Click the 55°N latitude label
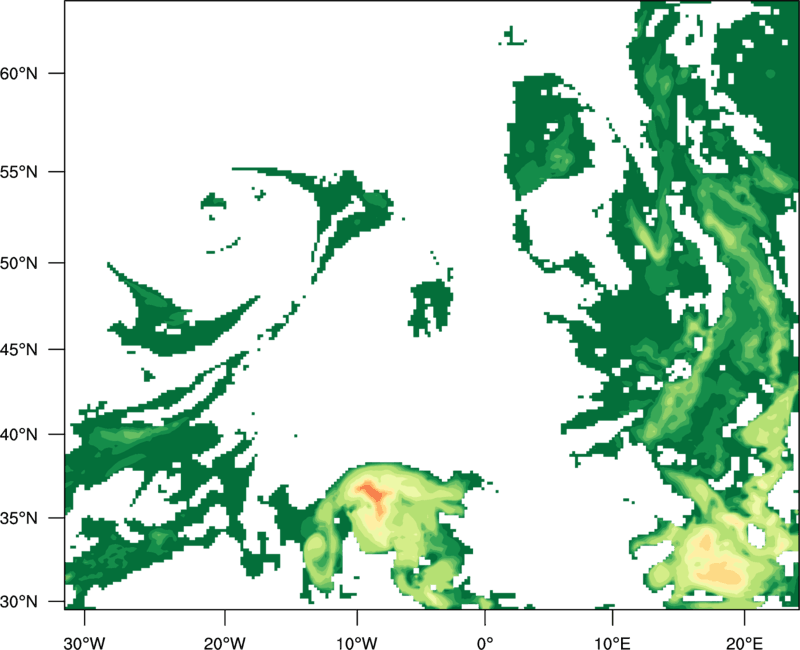 coord(19,172)
